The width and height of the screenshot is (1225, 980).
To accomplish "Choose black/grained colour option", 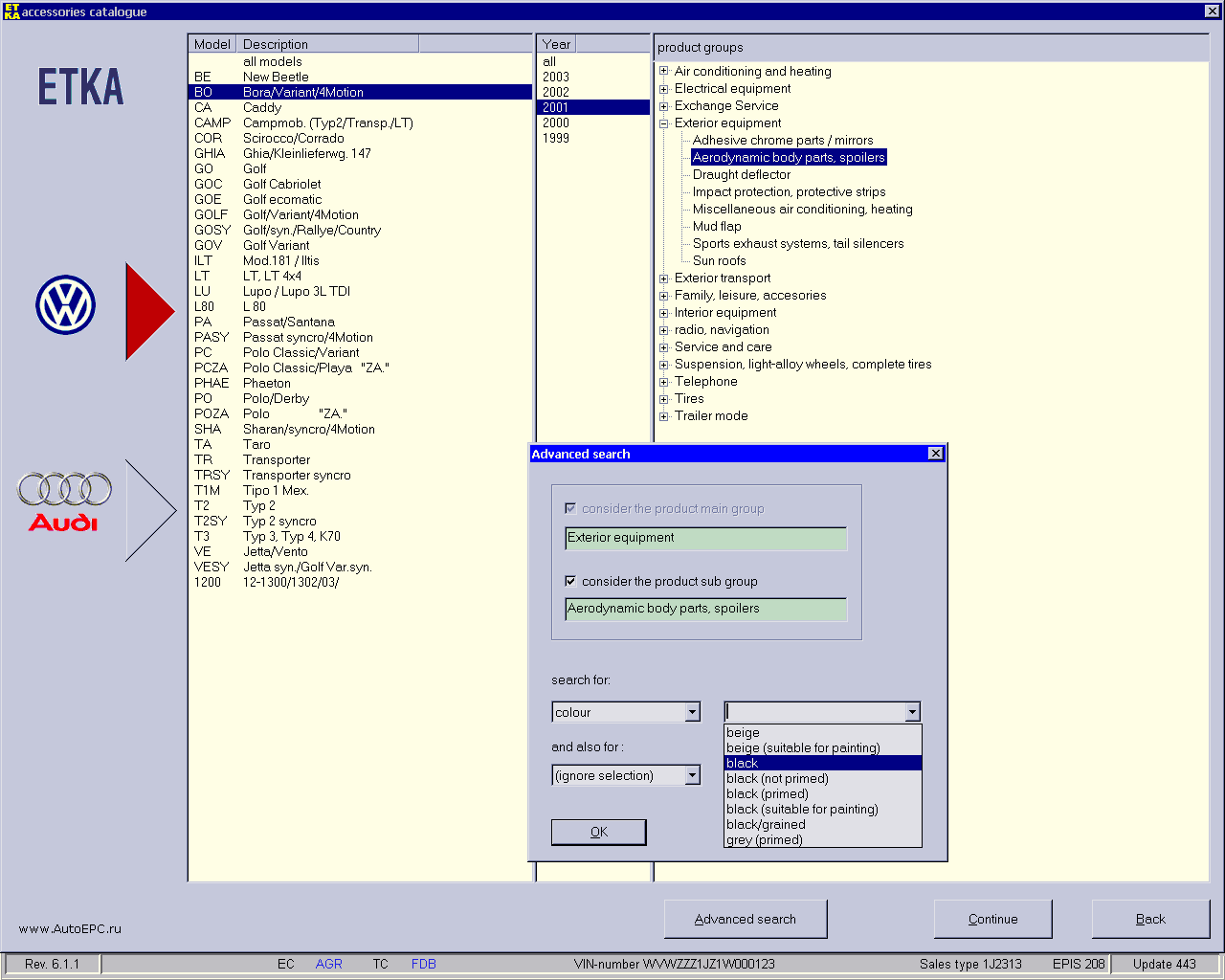I will (x=823, y=824).
